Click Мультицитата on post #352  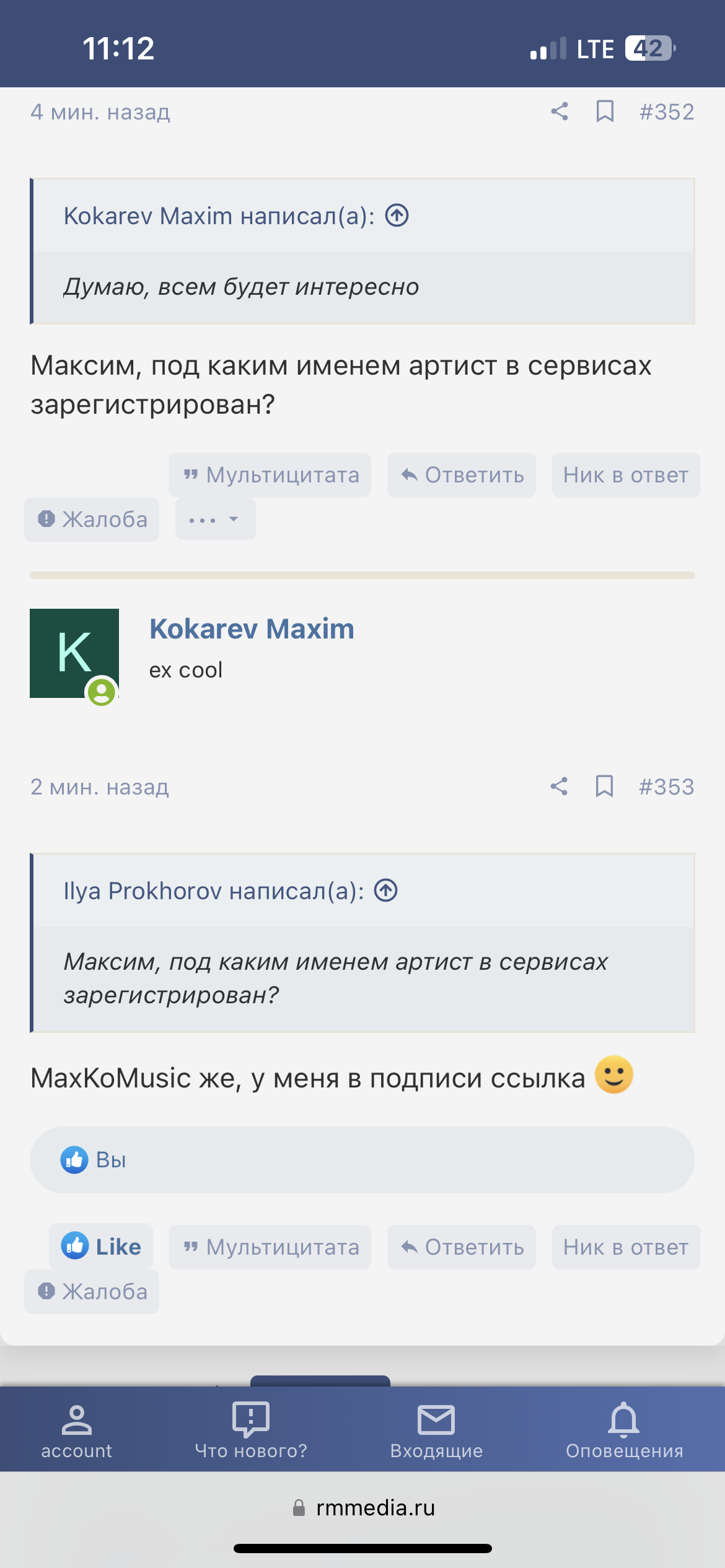pyautogui.click(x=270, y=475)
